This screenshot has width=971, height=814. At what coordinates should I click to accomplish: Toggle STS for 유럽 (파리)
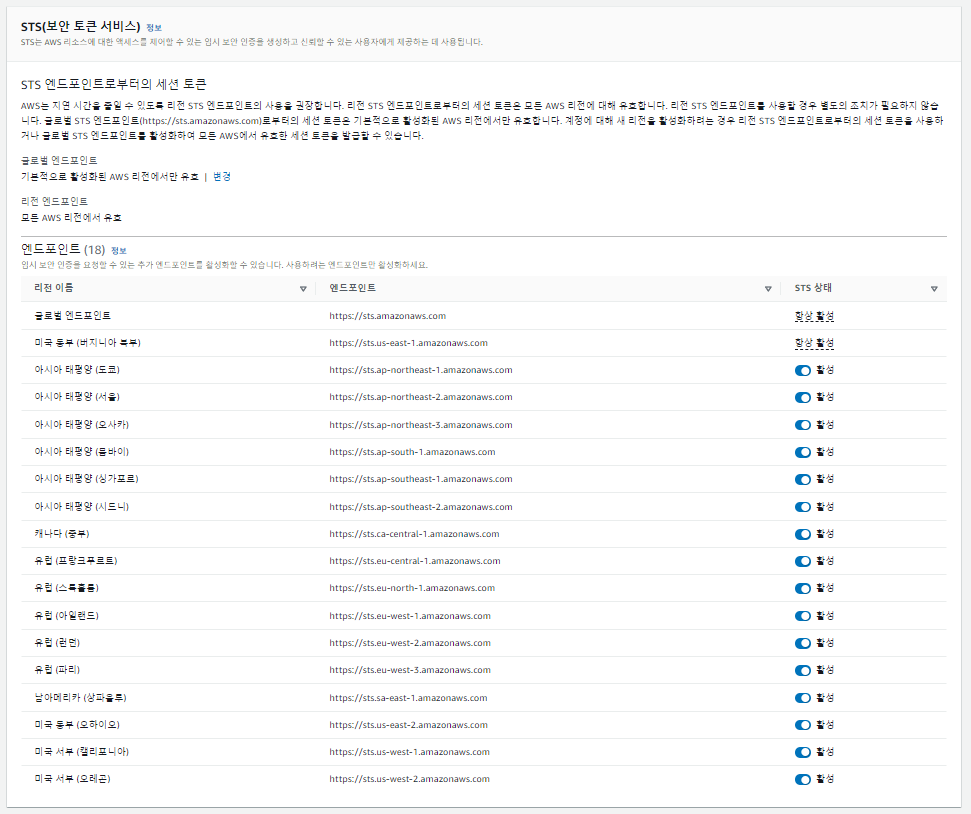click(x=803, y=670)
